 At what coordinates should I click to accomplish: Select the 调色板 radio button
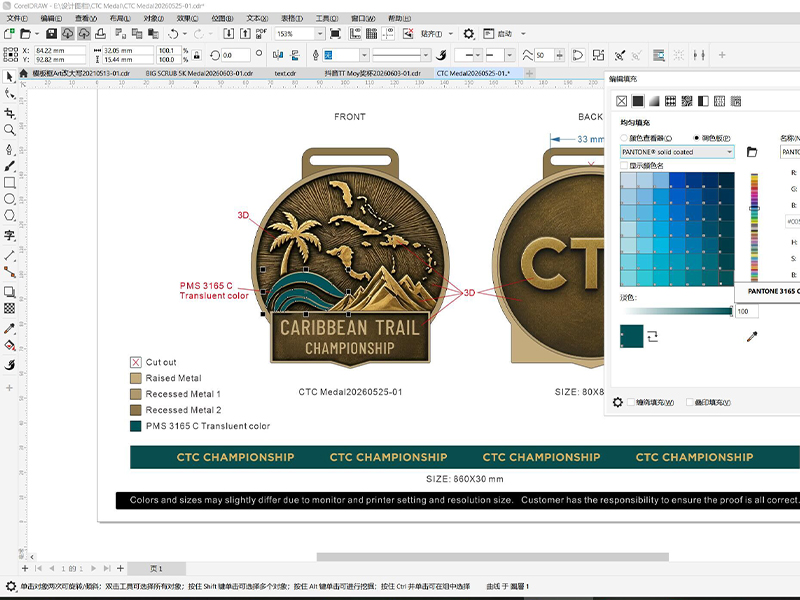(696, 138)
